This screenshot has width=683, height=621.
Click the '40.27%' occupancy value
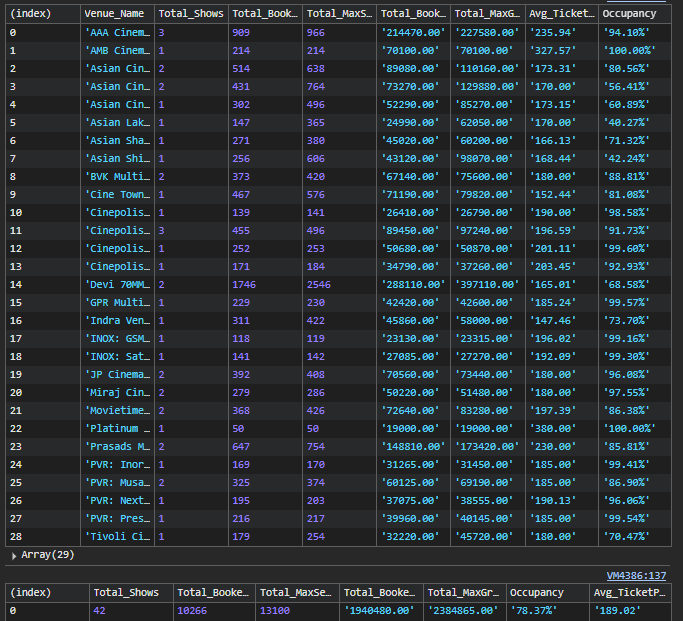click(626, 122)
